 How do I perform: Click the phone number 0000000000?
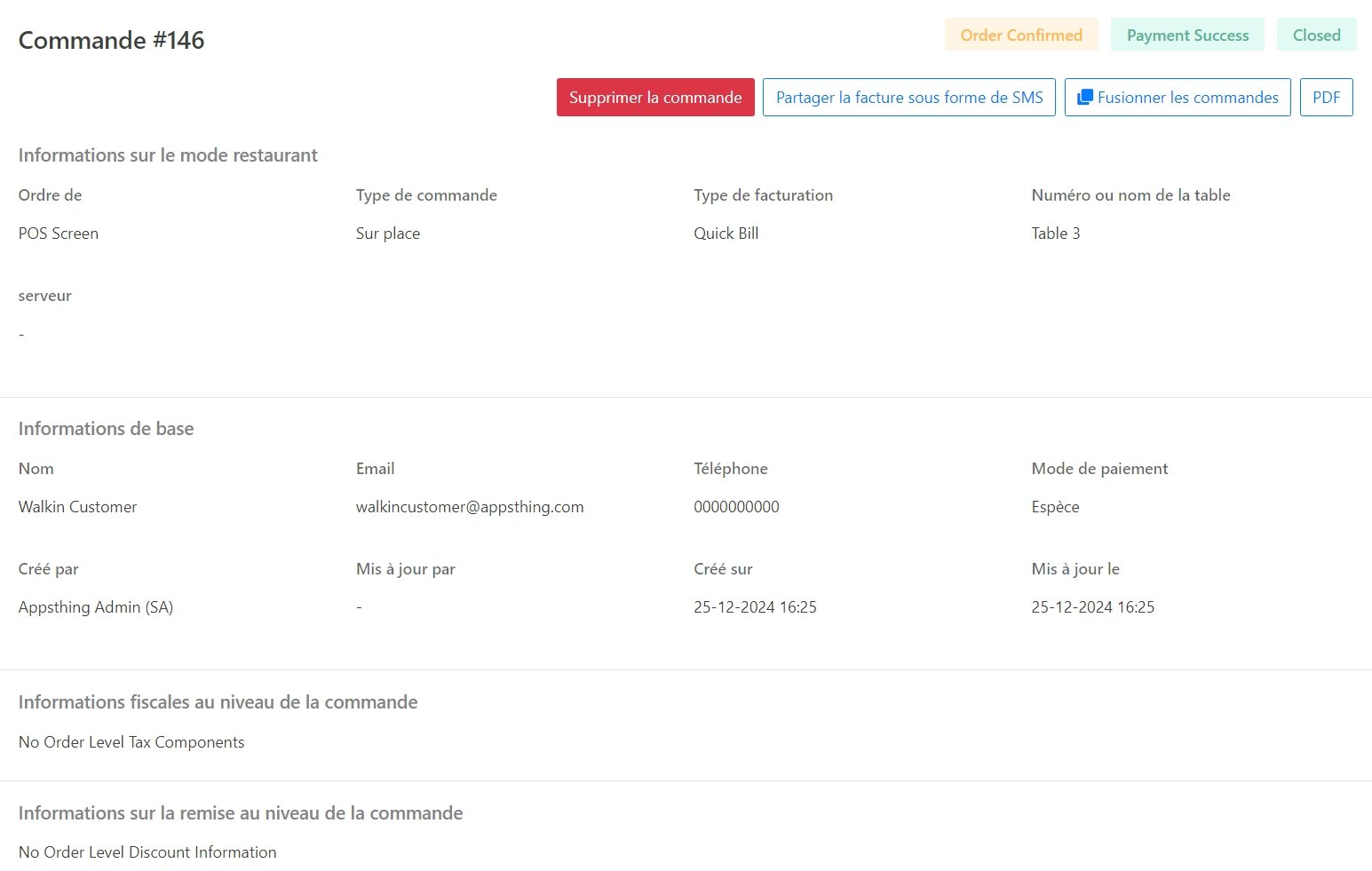click(x=736, y=507)
